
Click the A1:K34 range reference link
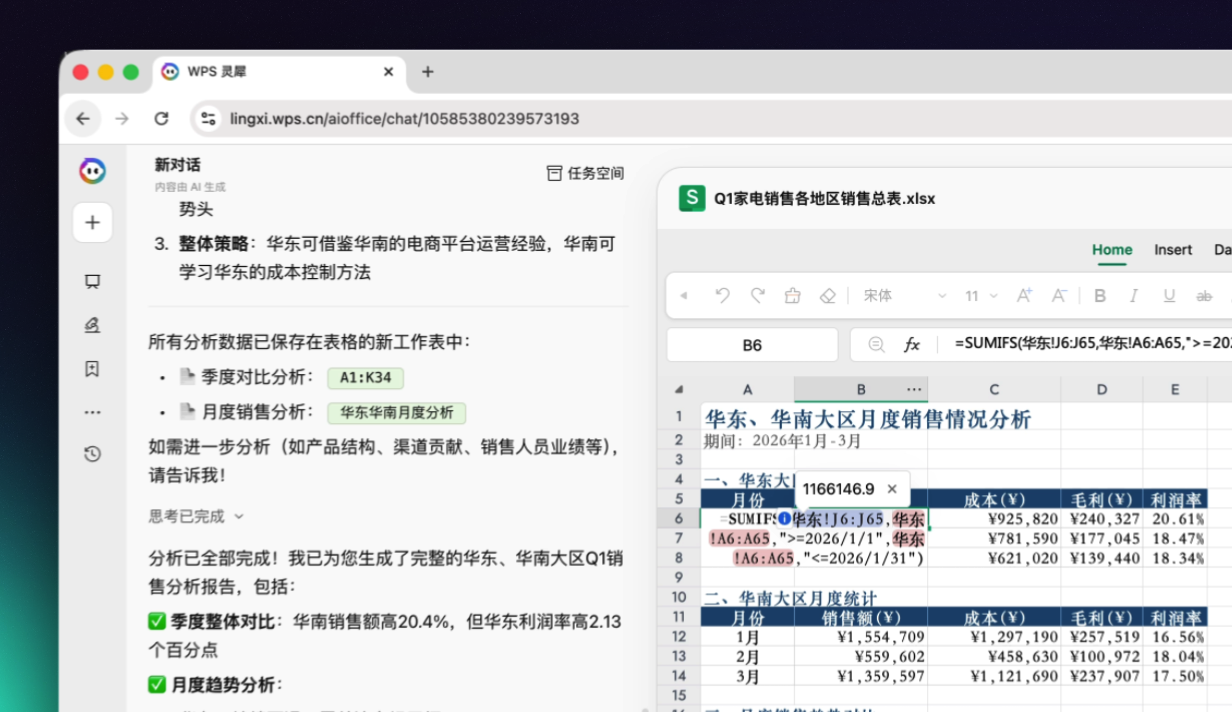pos(365,378)
